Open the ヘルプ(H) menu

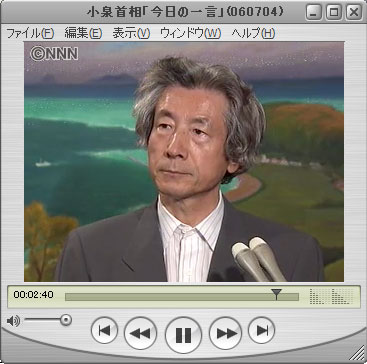(x=253, y=33)
